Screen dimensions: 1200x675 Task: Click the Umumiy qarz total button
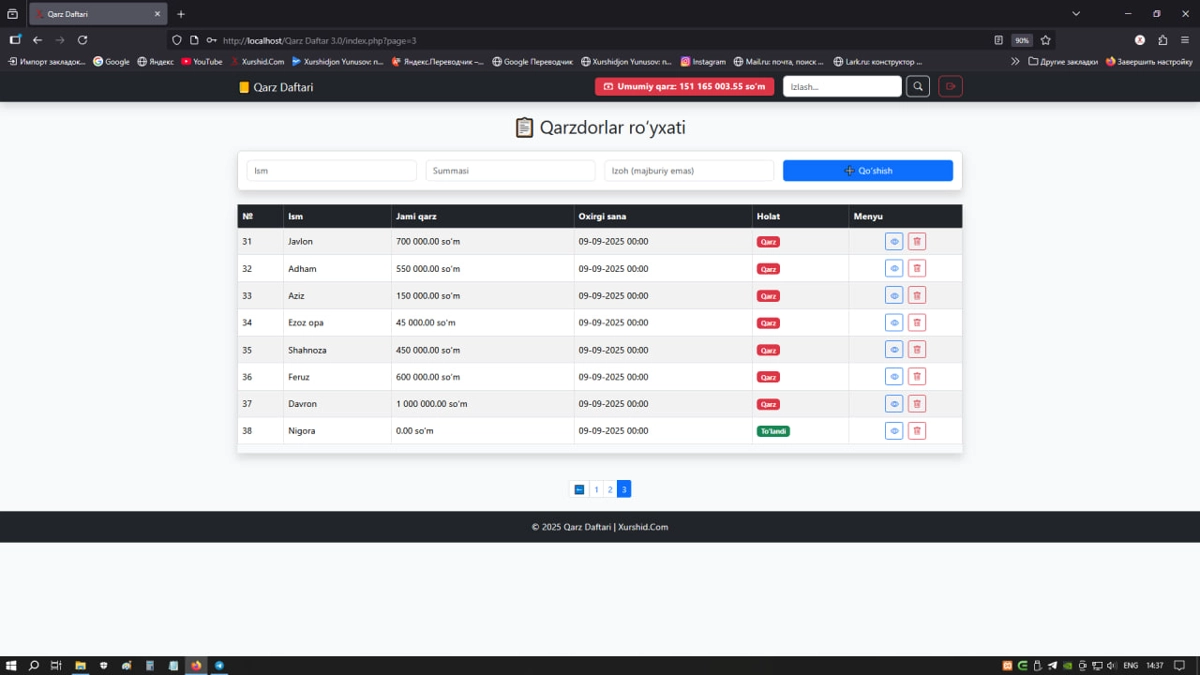(x=684, y=87)
